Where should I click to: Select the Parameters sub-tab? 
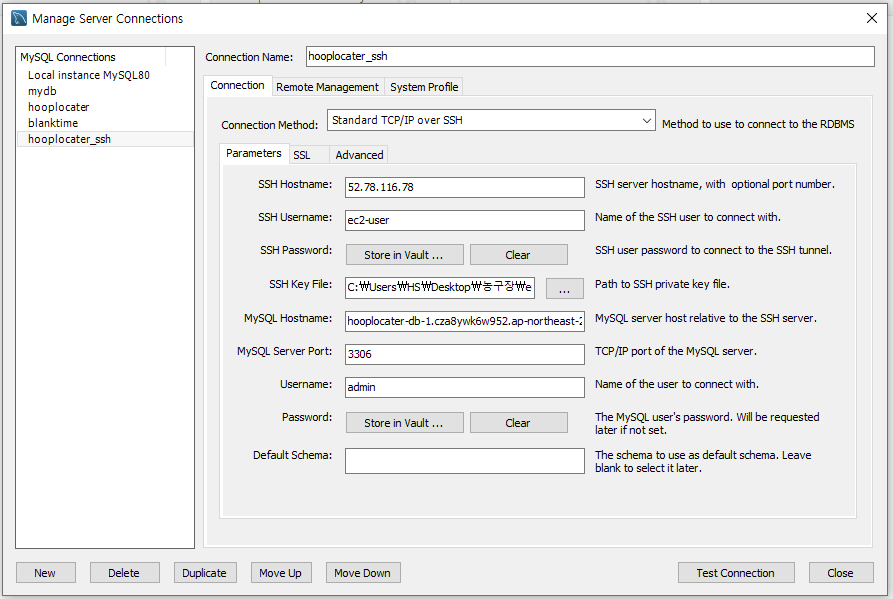pyautogui.click(x=253, y=154)
